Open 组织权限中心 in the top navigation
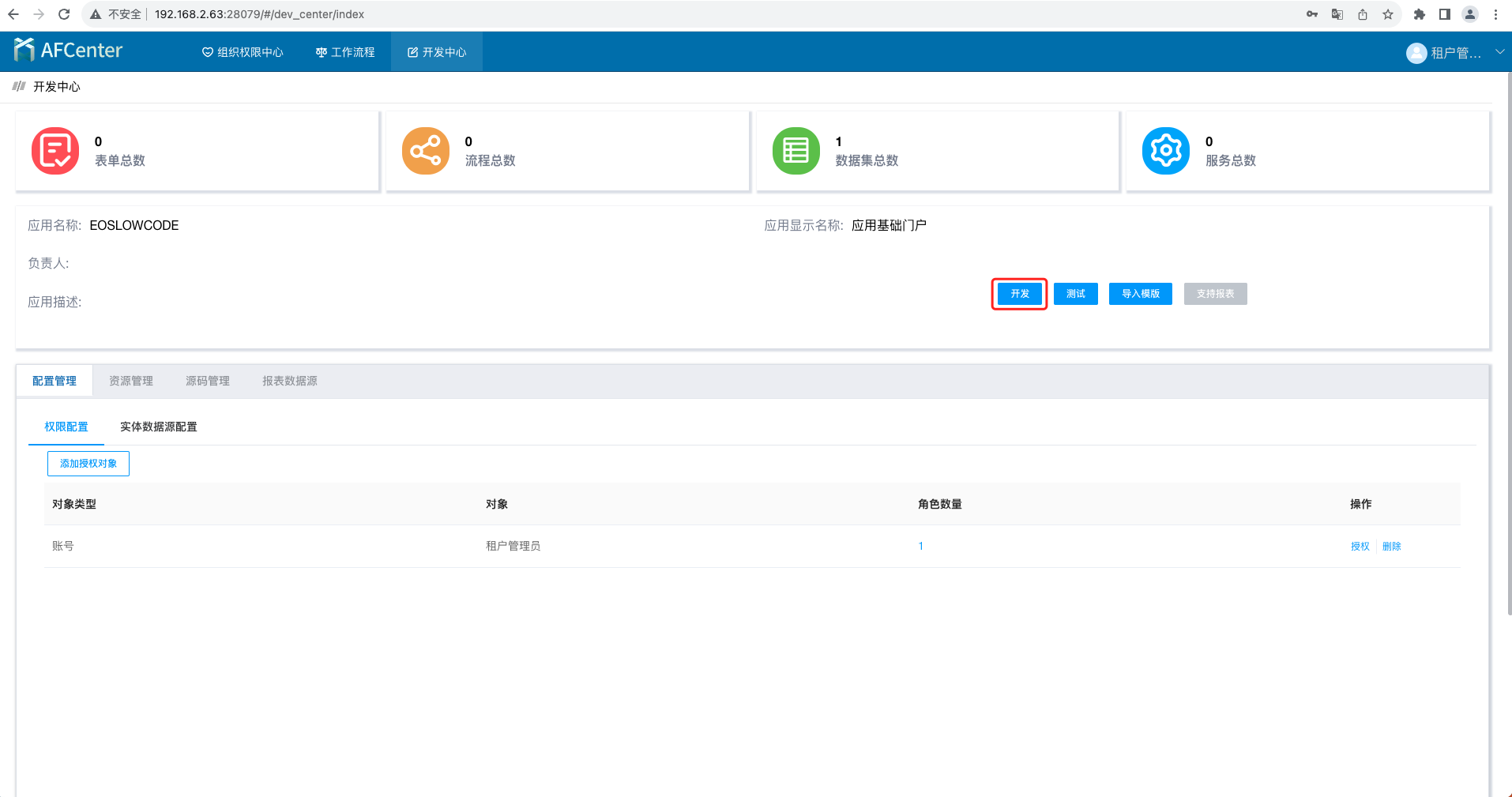The image size is (1512, 797). pos(243,52)
